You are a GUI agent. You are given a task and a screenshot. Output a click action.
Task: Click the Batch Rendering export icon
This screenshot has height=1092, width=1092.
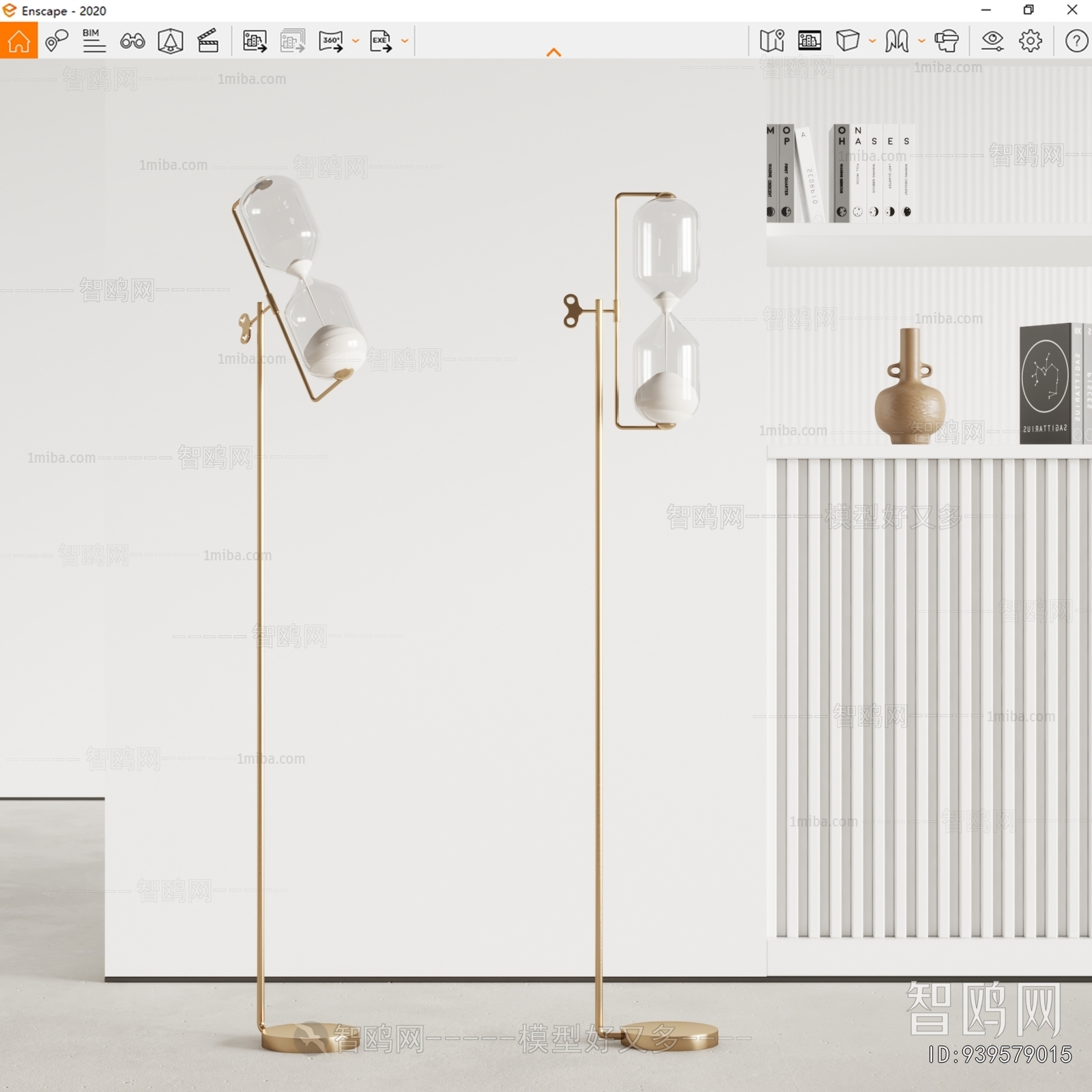point(293,41)
